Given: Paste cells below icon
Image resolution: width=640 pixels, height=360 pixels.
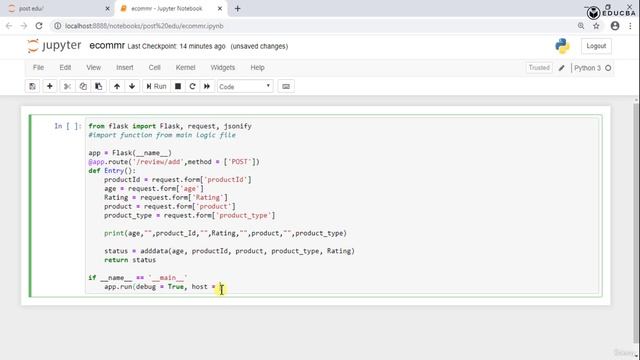Looking at the screenshot, I should (x=98, y=87).
